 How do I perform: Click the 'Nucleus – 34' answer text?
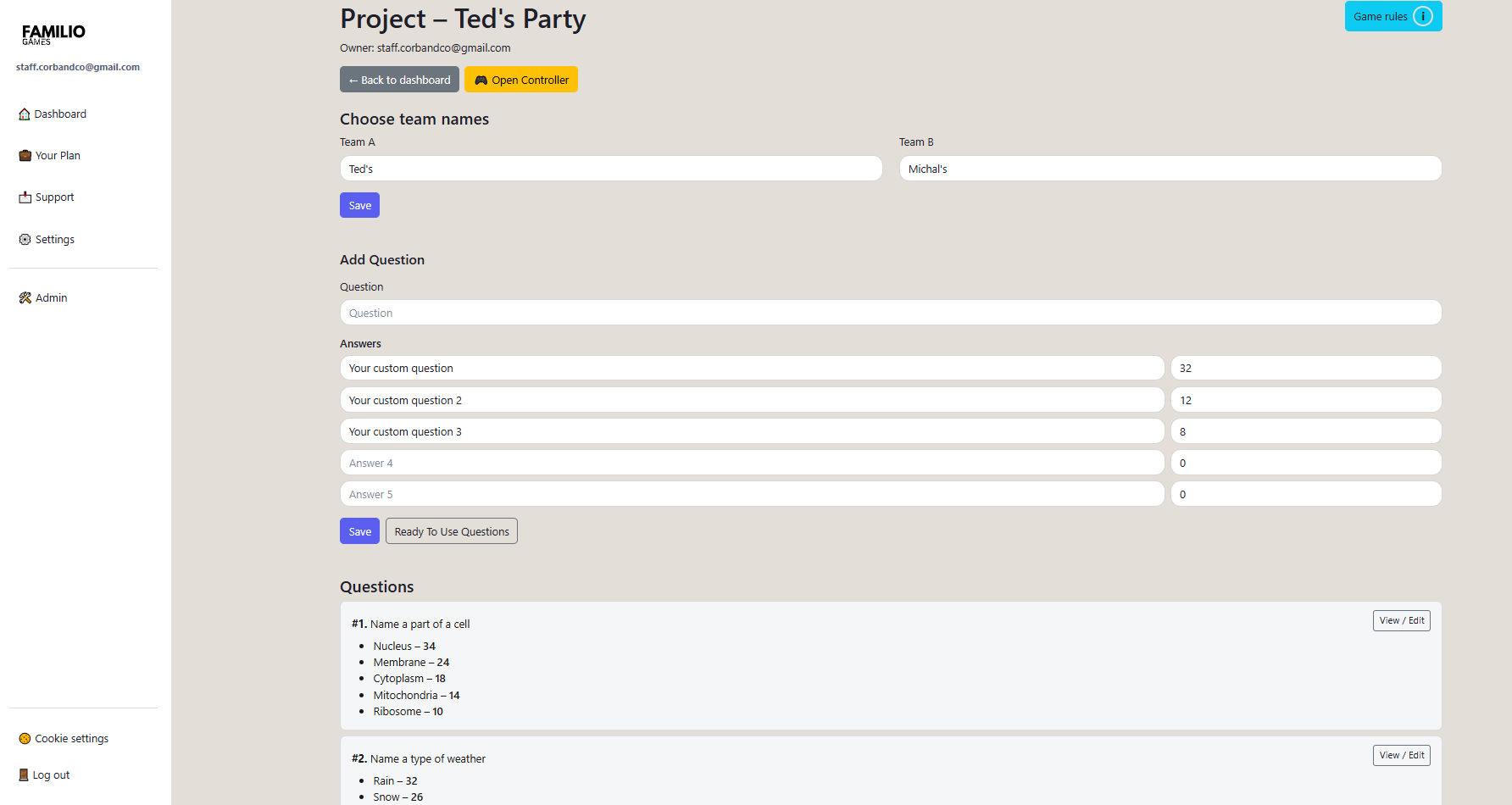click(404, 647)
